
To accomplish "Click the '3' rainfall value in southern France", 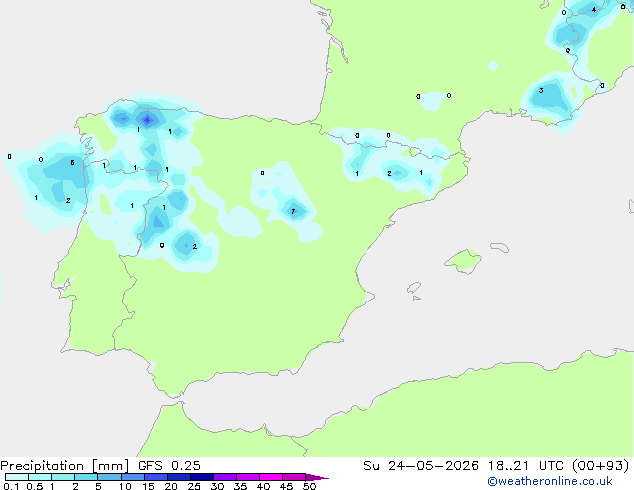I will pos(541,90).
